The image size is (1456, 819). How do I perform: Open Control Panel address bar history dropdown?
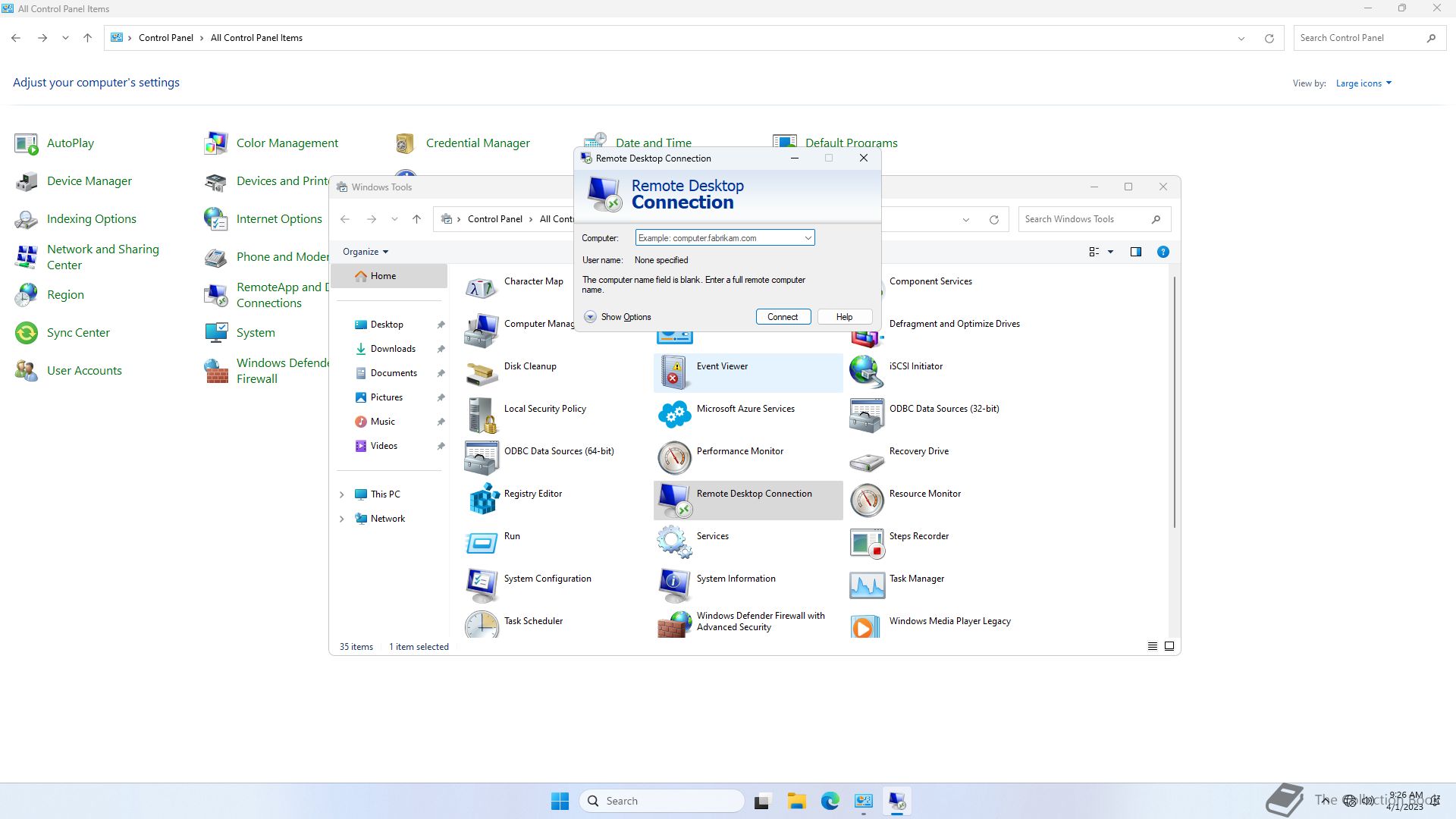(x=1241, y=38)
